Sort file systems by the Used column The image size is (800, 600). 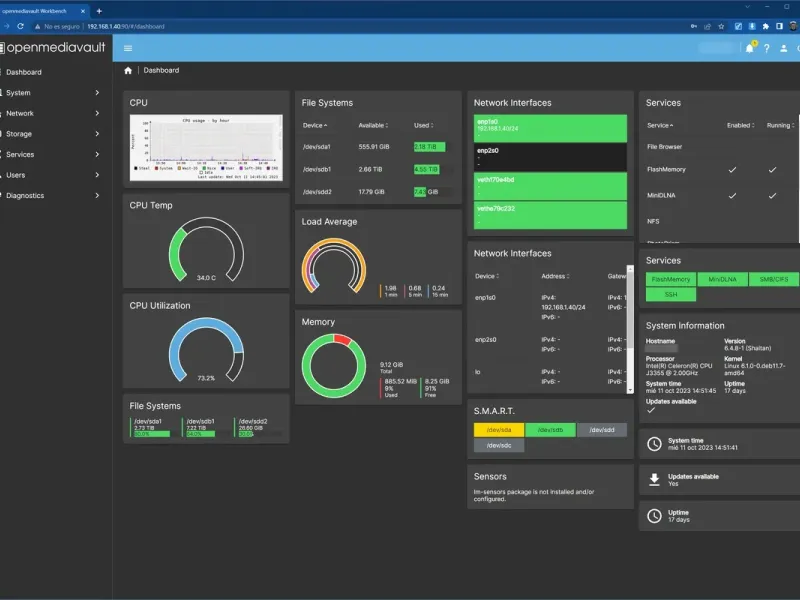click(x=423, y=126)
